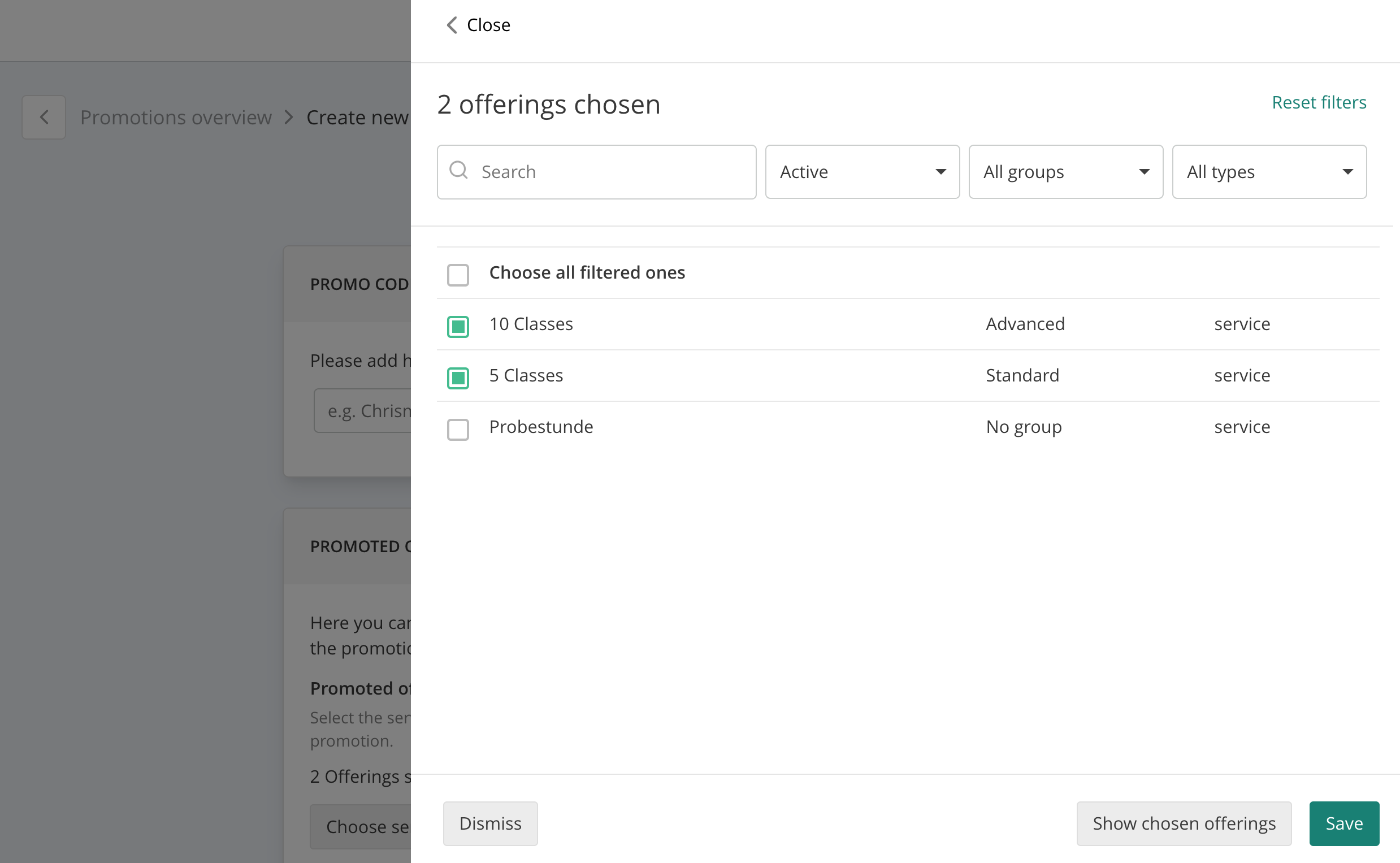Go to Promotions overview breadcrumb

click(176, 118)
